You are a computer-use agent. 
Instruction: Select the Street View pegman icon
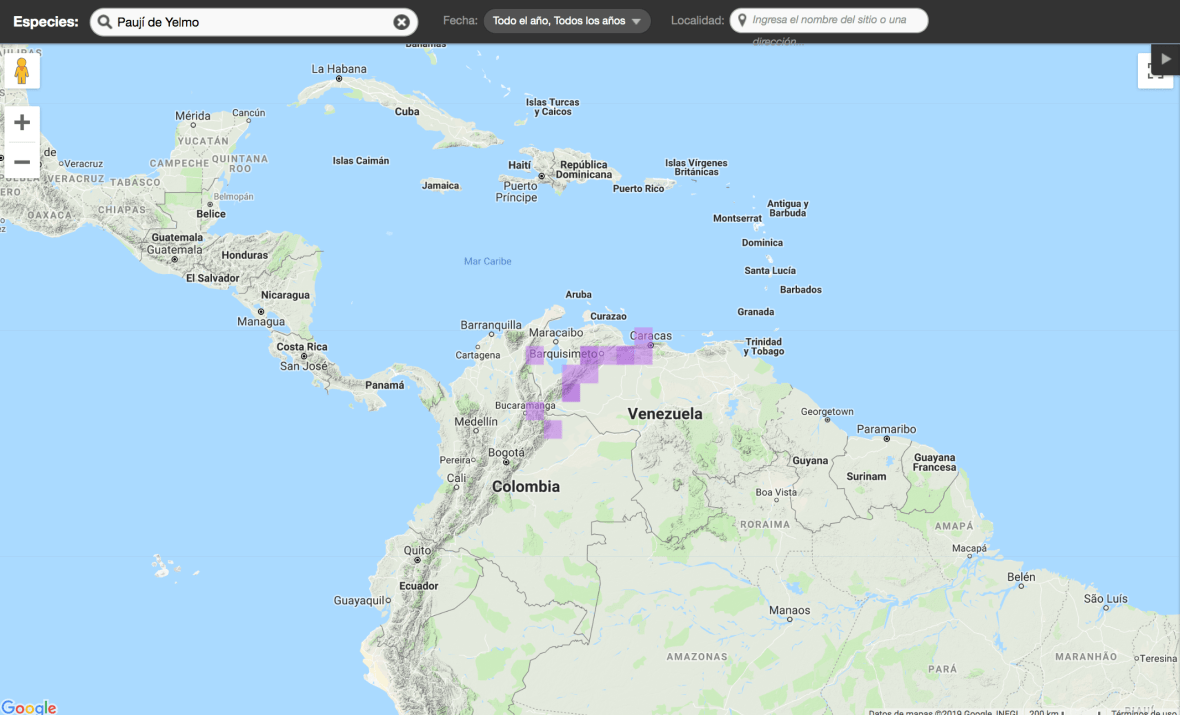(22, 71)
